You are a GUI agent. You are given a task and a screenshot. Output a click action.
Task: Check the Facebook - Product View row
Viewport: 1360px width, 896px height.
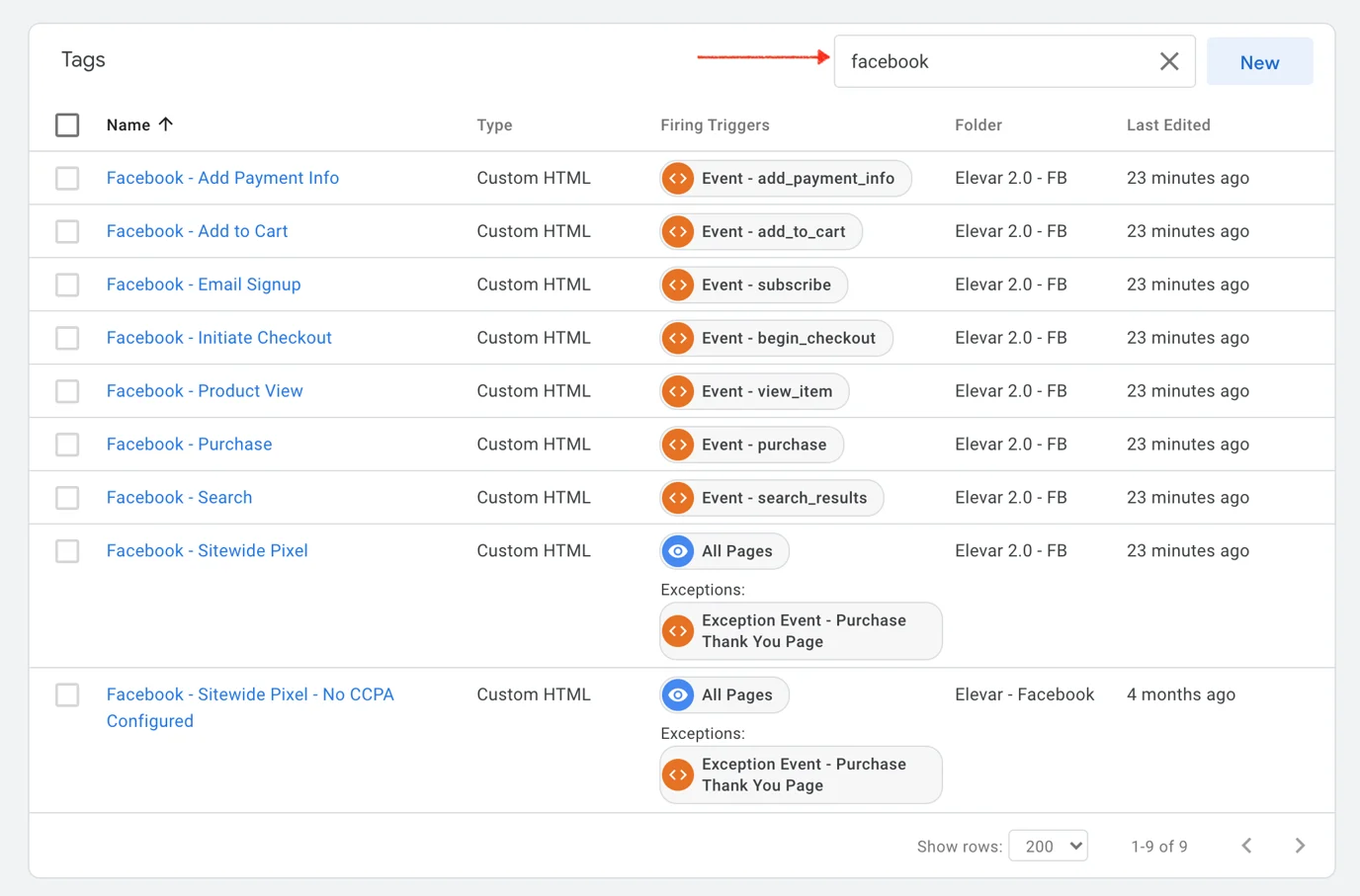coord(67,391)
